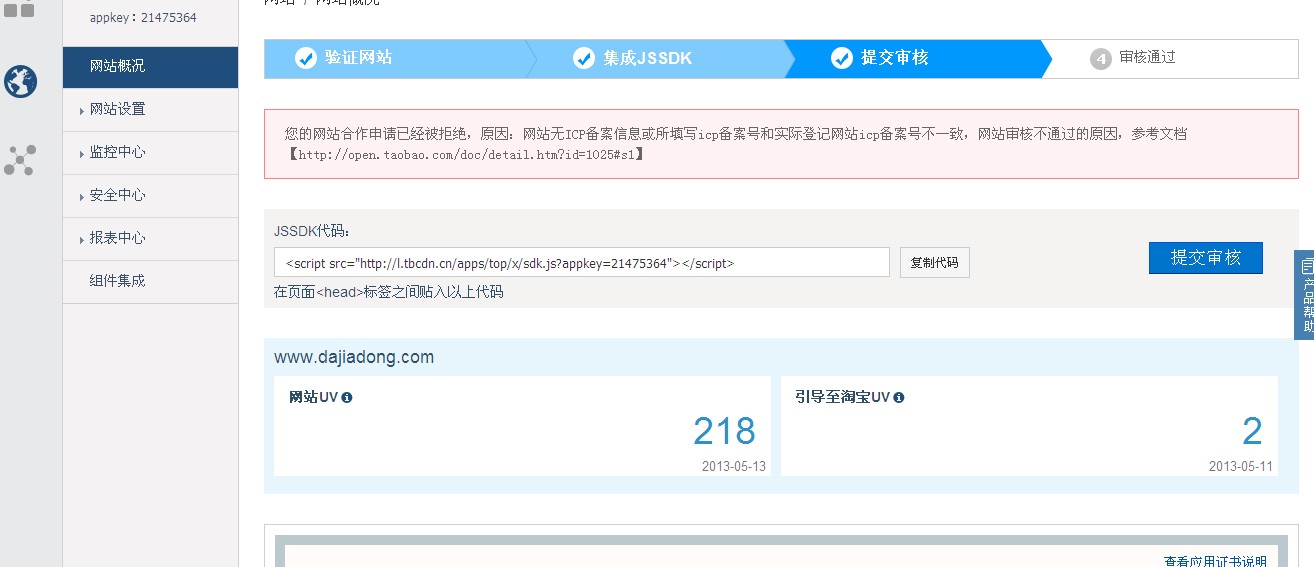Expand 报表中心 sidebar section
The height and width of the screenshot is (567, 1314).
[x=150, y=238]
